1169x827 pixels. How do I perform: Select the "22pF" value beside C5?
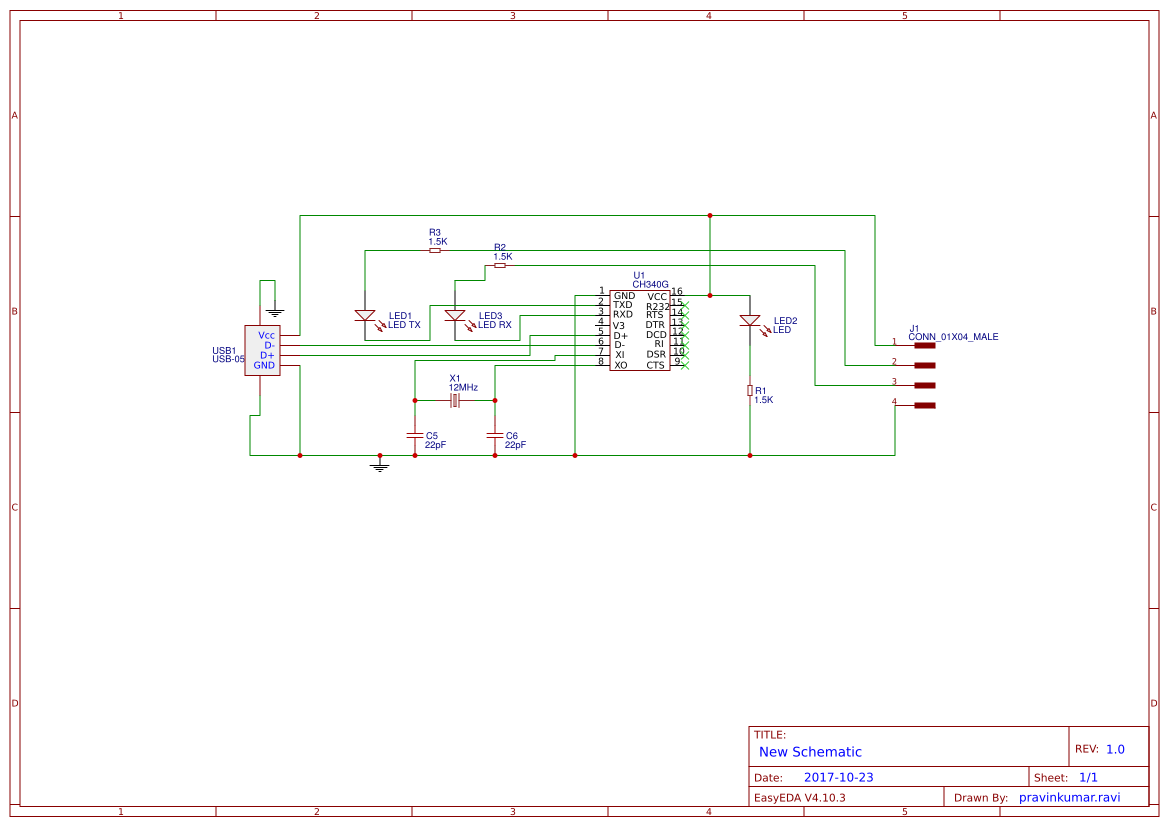tap(435, 445)
